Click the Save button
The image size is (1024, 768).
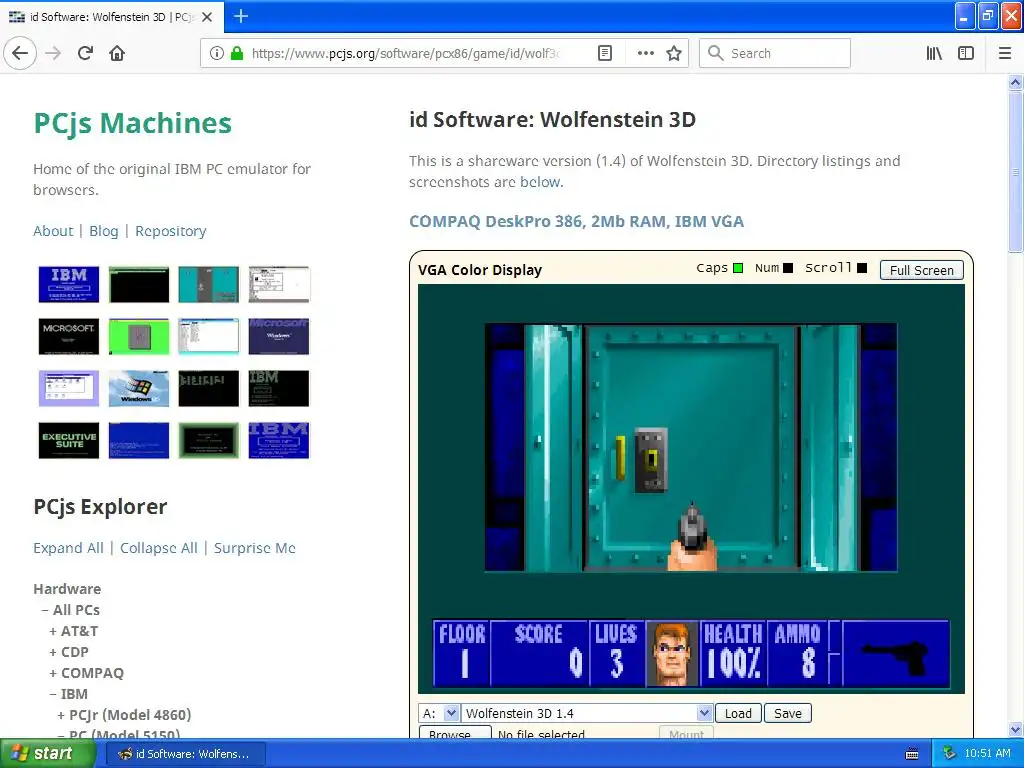click(x=788, y=713)
